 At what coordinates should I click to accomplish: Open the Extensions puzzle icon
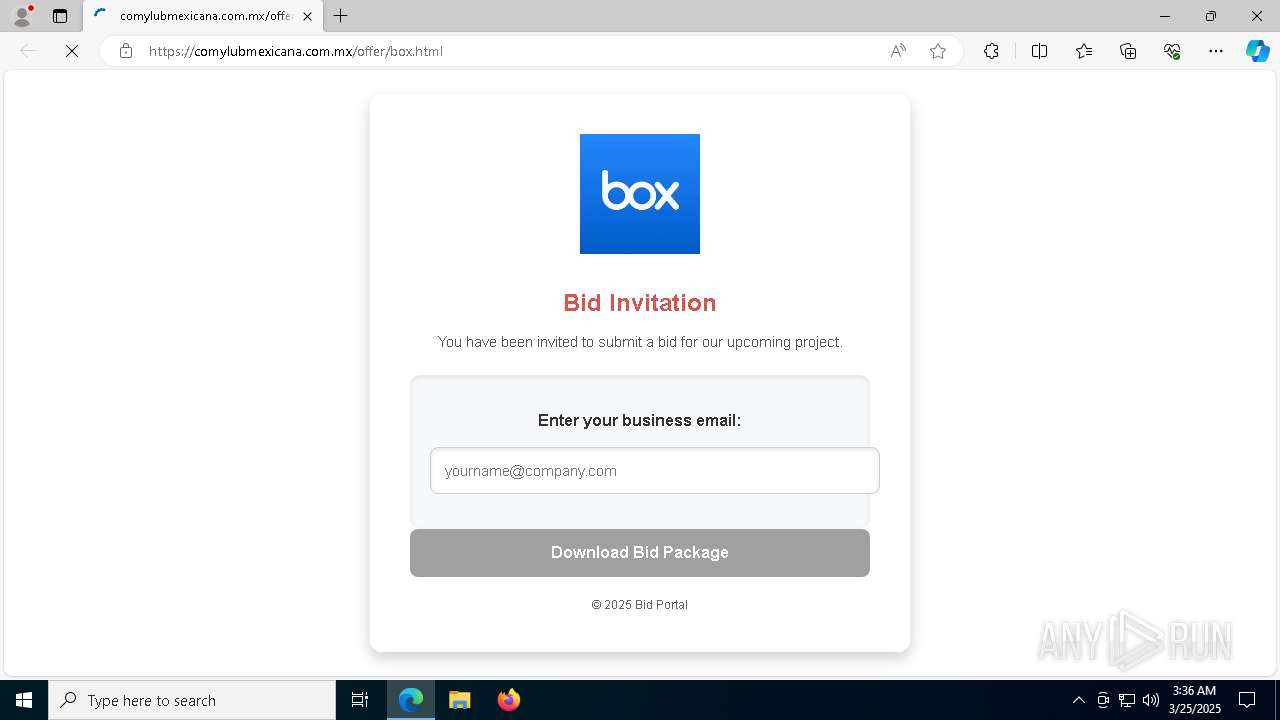click(x=991, y=51)
